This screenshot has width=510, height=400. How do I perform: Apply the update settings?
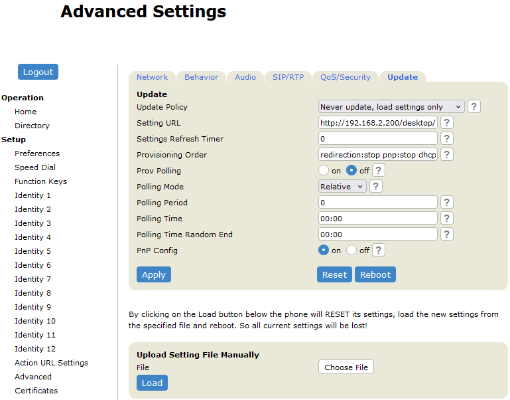tap(154, 275)
